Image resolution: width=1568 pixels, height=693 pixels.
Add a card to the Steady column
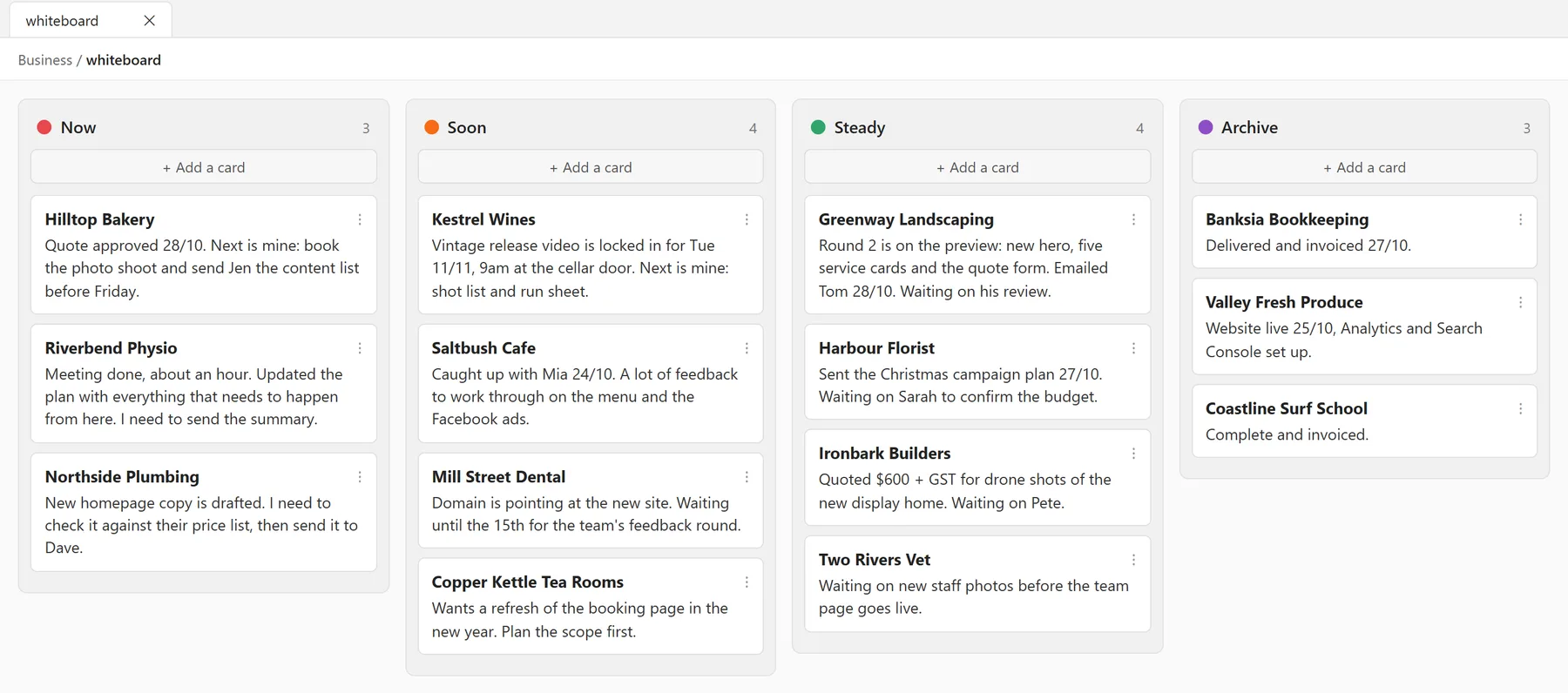[977, 167]
